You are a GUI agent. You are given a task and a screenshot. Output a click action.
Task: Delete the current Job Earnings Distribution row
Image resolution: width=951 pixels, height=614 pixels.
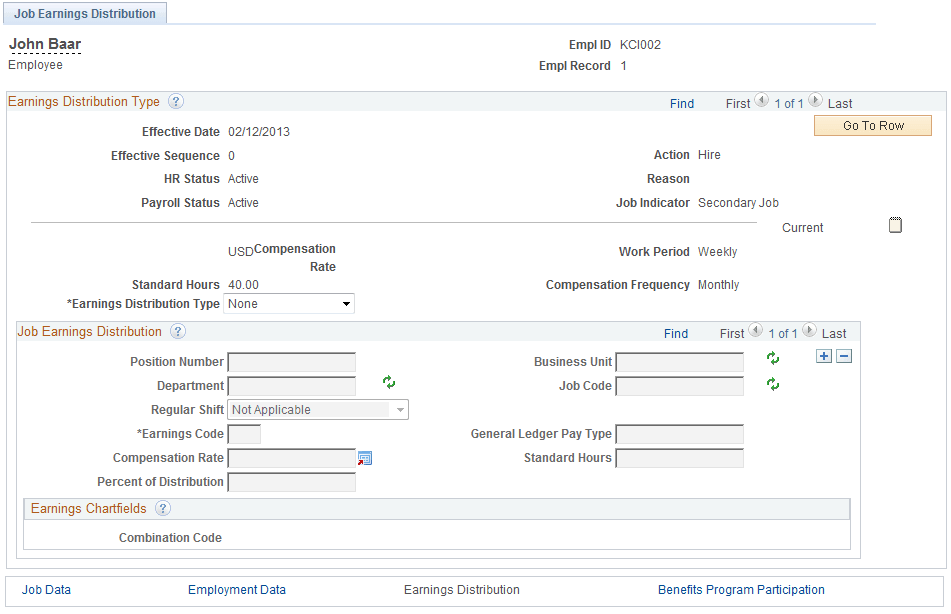coord(843,355)
